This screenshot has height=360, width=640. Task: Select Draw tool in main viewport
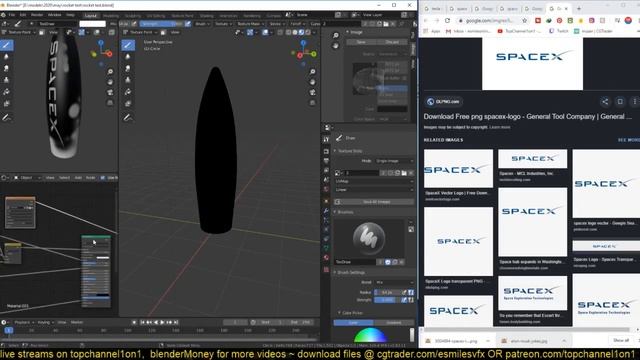tap(128, 45)
